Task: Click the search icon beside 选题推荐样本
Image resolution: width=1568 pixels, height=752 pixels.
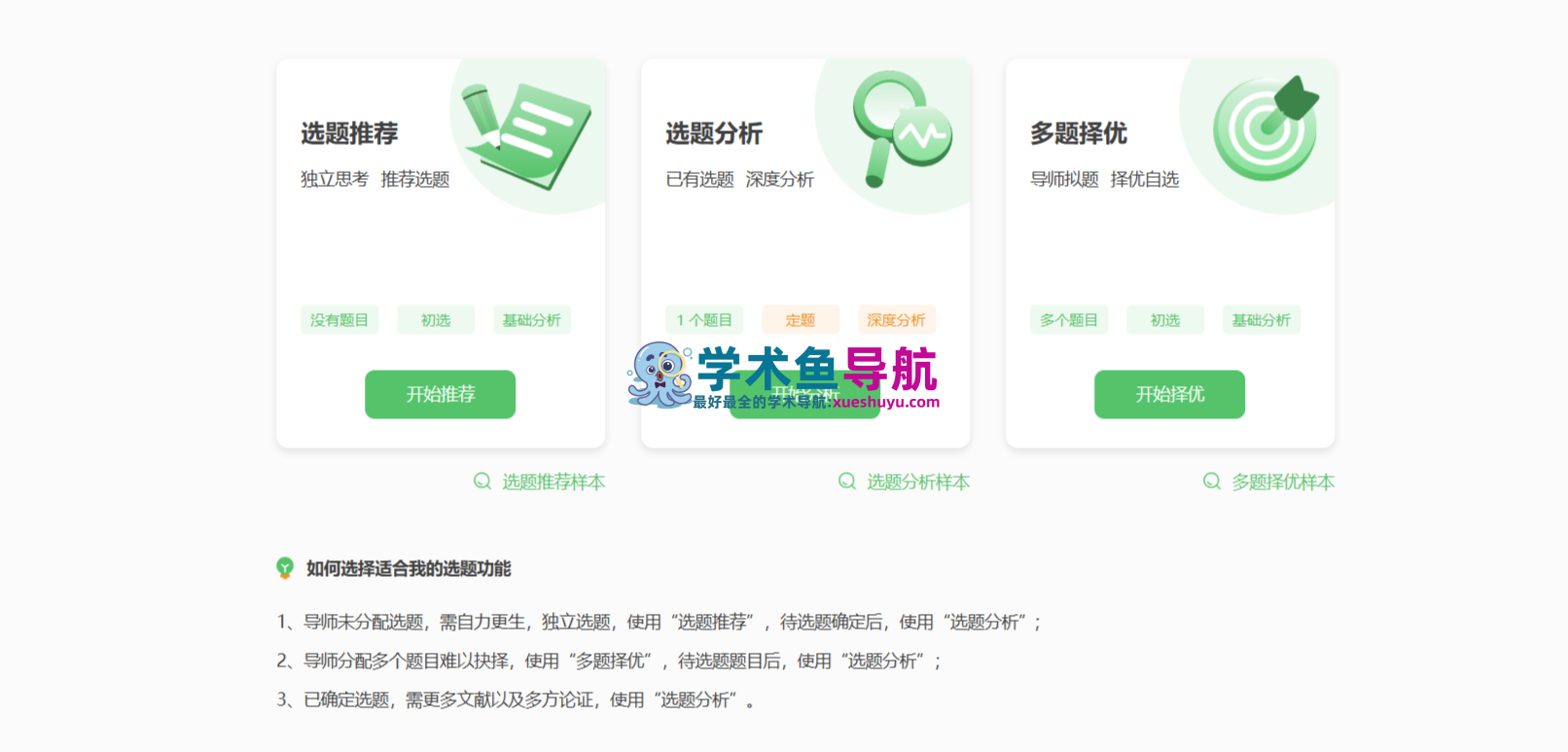Action: [481, 482]
